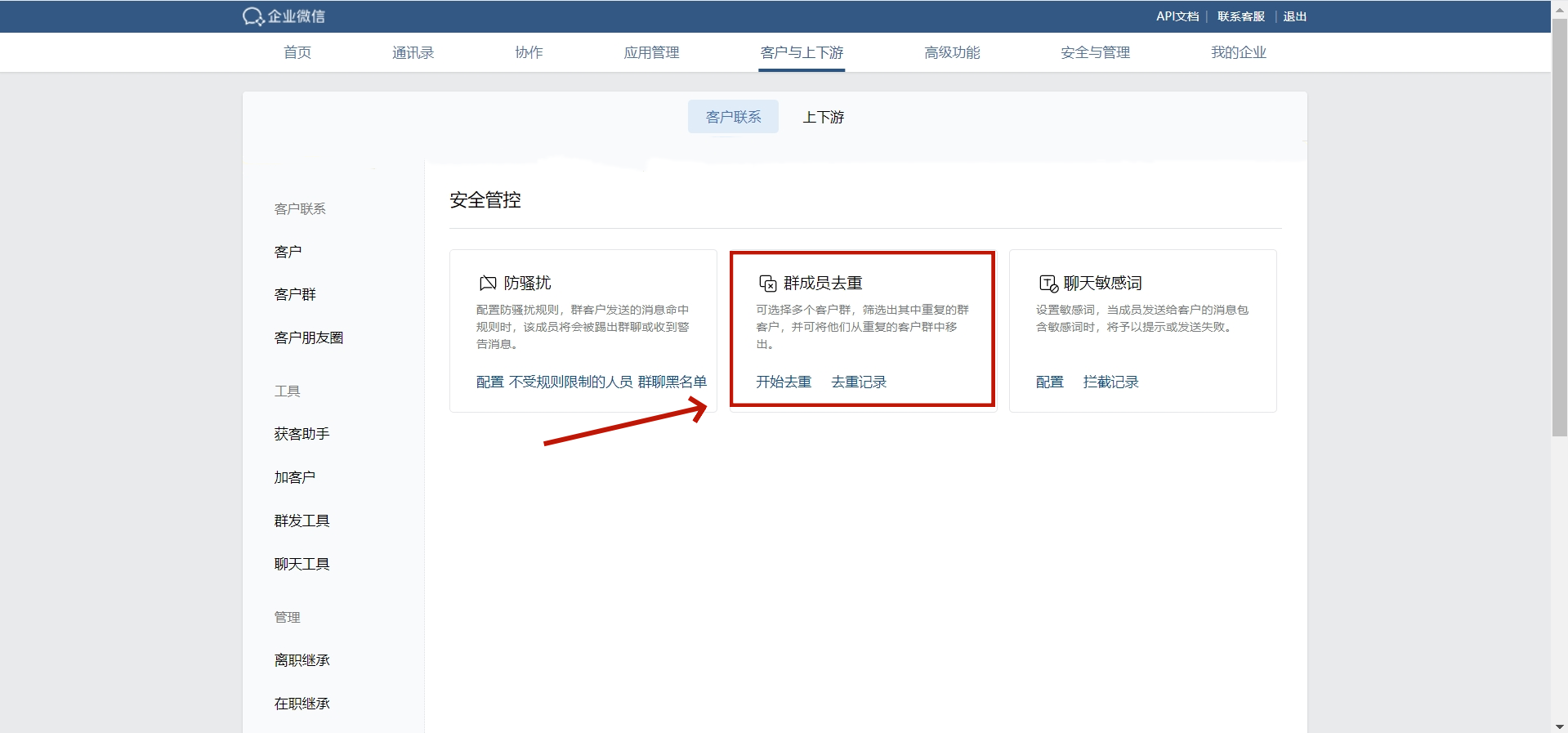Open the 安全与管理 menu
1568x733 pixels.
[x=1095, y=52]
